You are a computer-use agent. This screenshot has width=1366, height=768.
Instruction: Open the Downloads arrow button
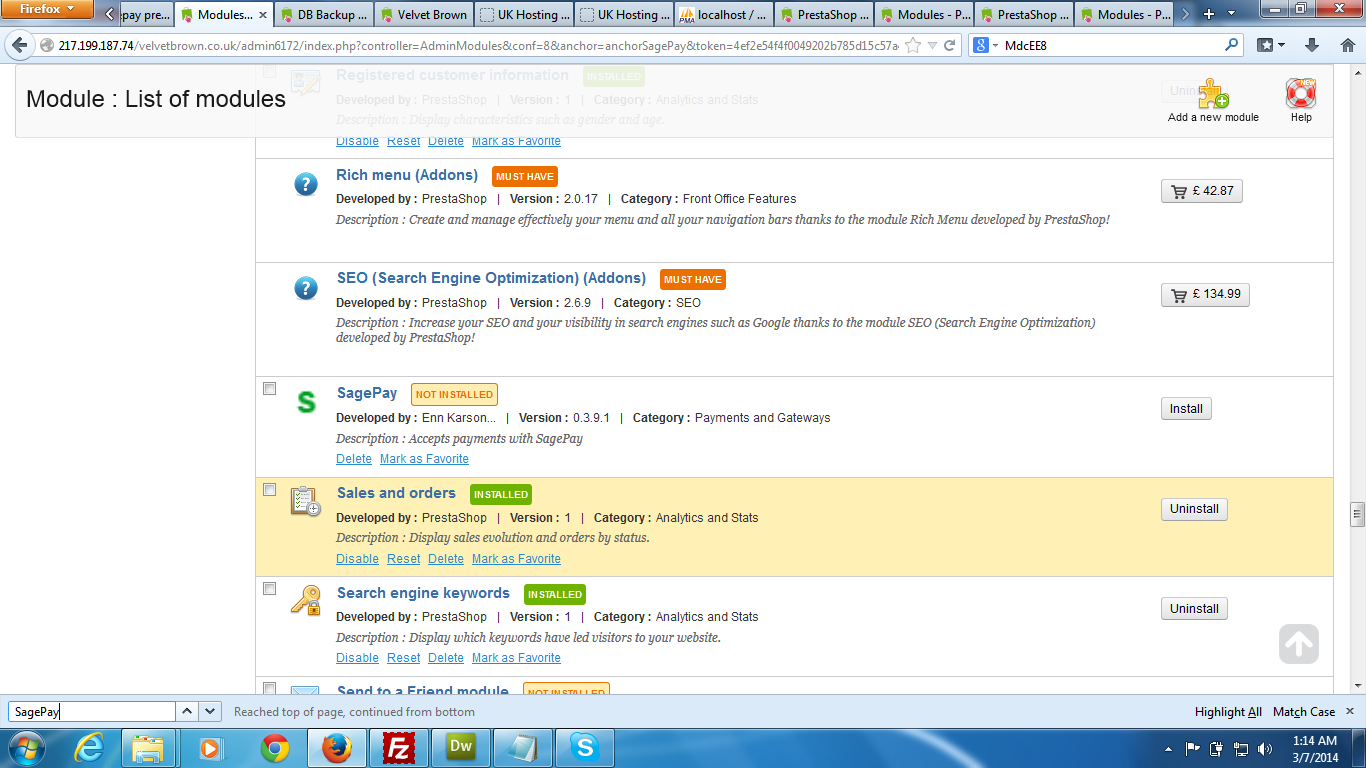1312,45
